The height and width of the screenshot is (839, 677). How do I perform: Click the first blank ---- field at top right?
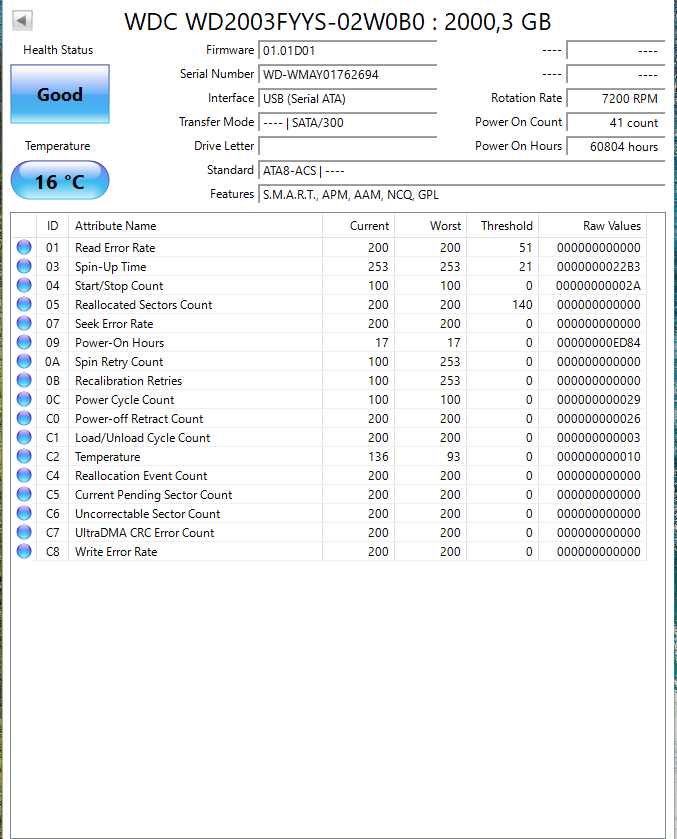point(615,50)
